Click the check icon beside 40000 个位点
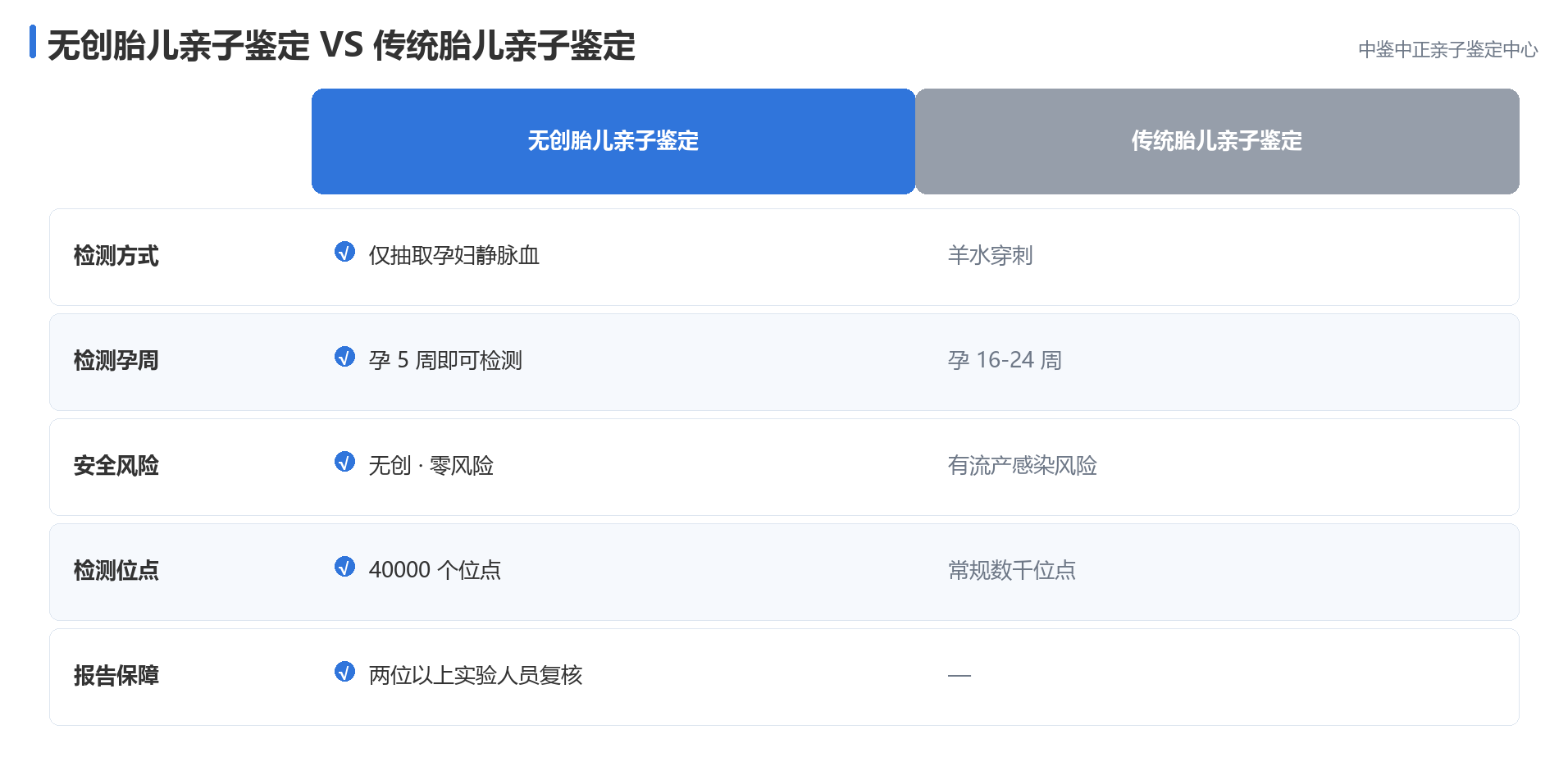Viewport: 1568px width, 771px height. pos(344,567)
